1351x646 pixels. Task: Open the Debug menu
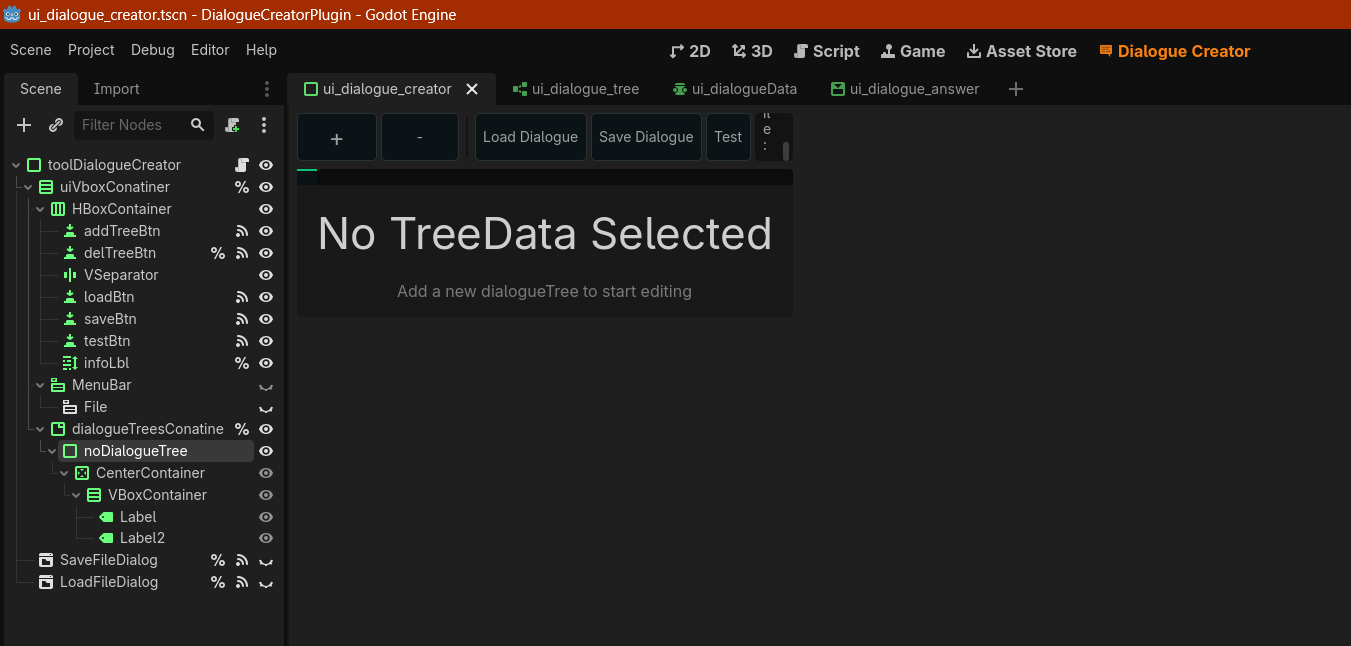(153, 50)
